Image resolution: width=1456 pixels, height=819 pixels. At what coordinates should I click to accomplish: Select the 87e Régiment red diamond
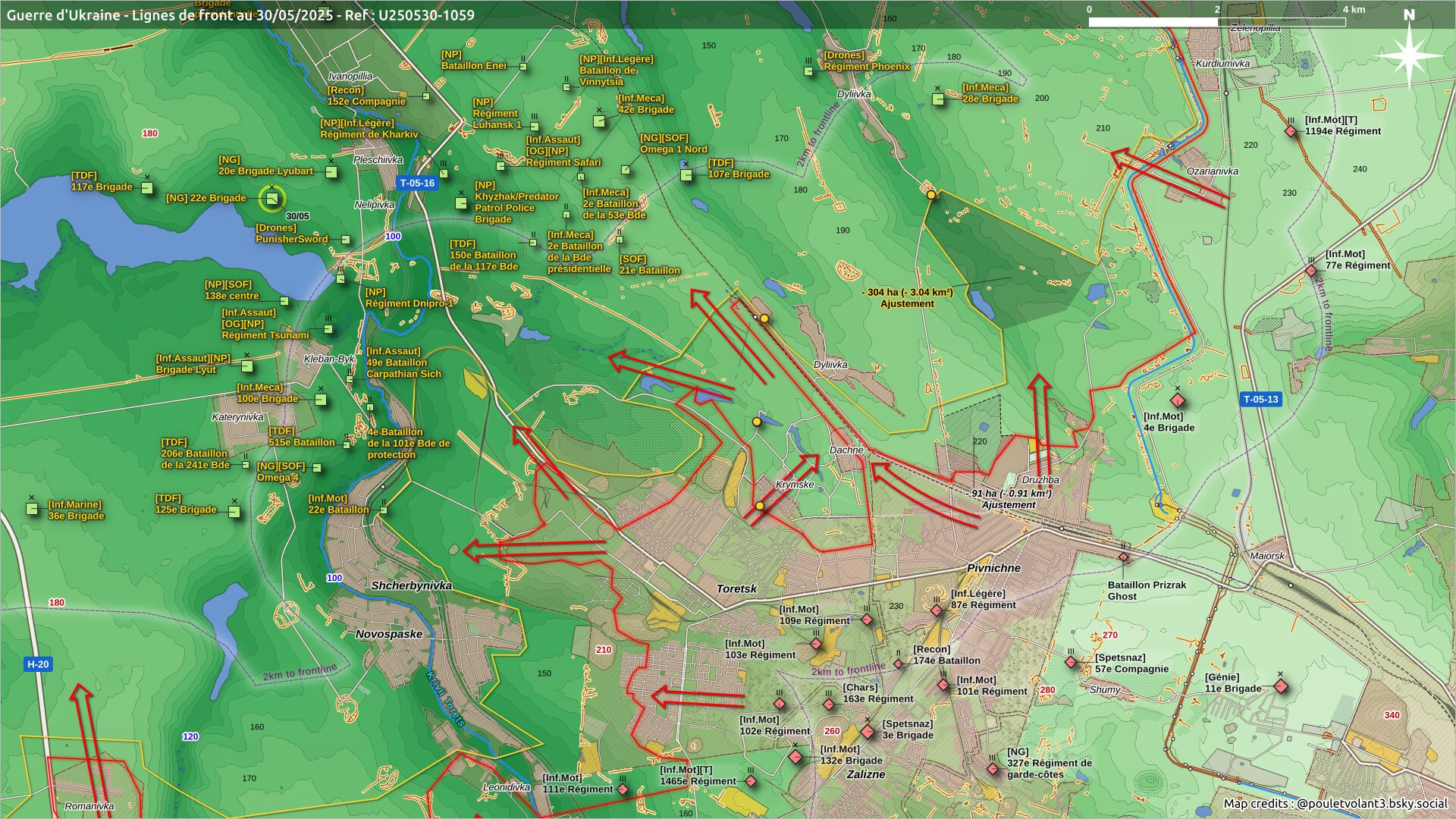click(x=937, y=610)
